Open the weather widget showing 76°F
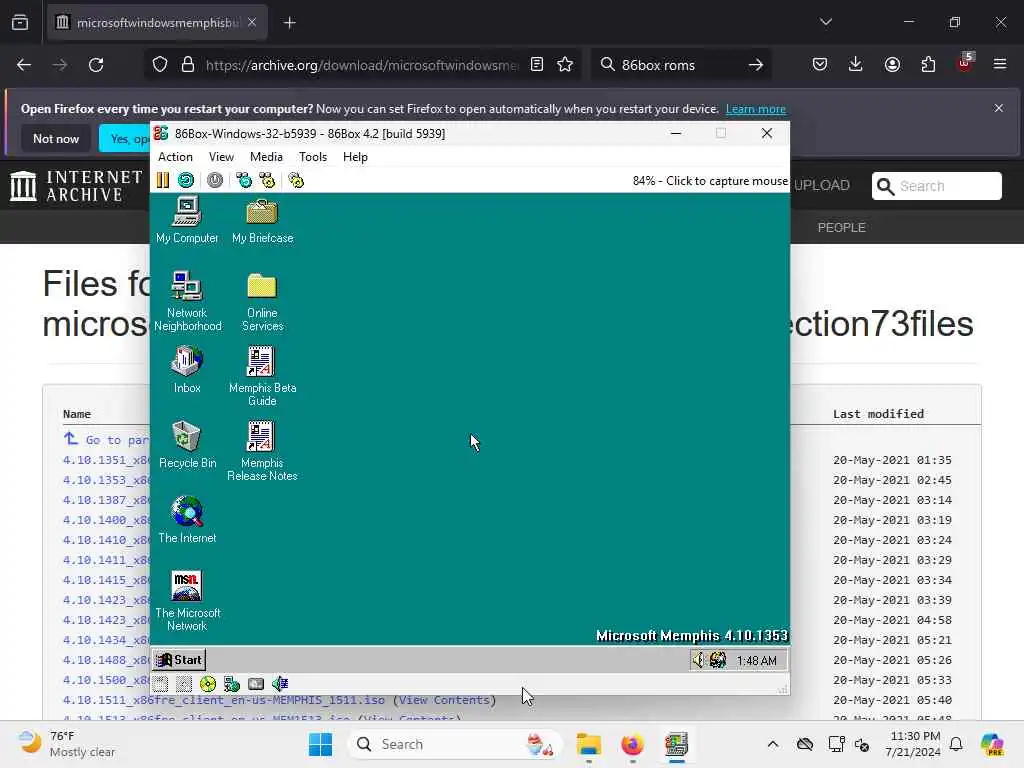1024x768 pixels. [x=66, y=744]
